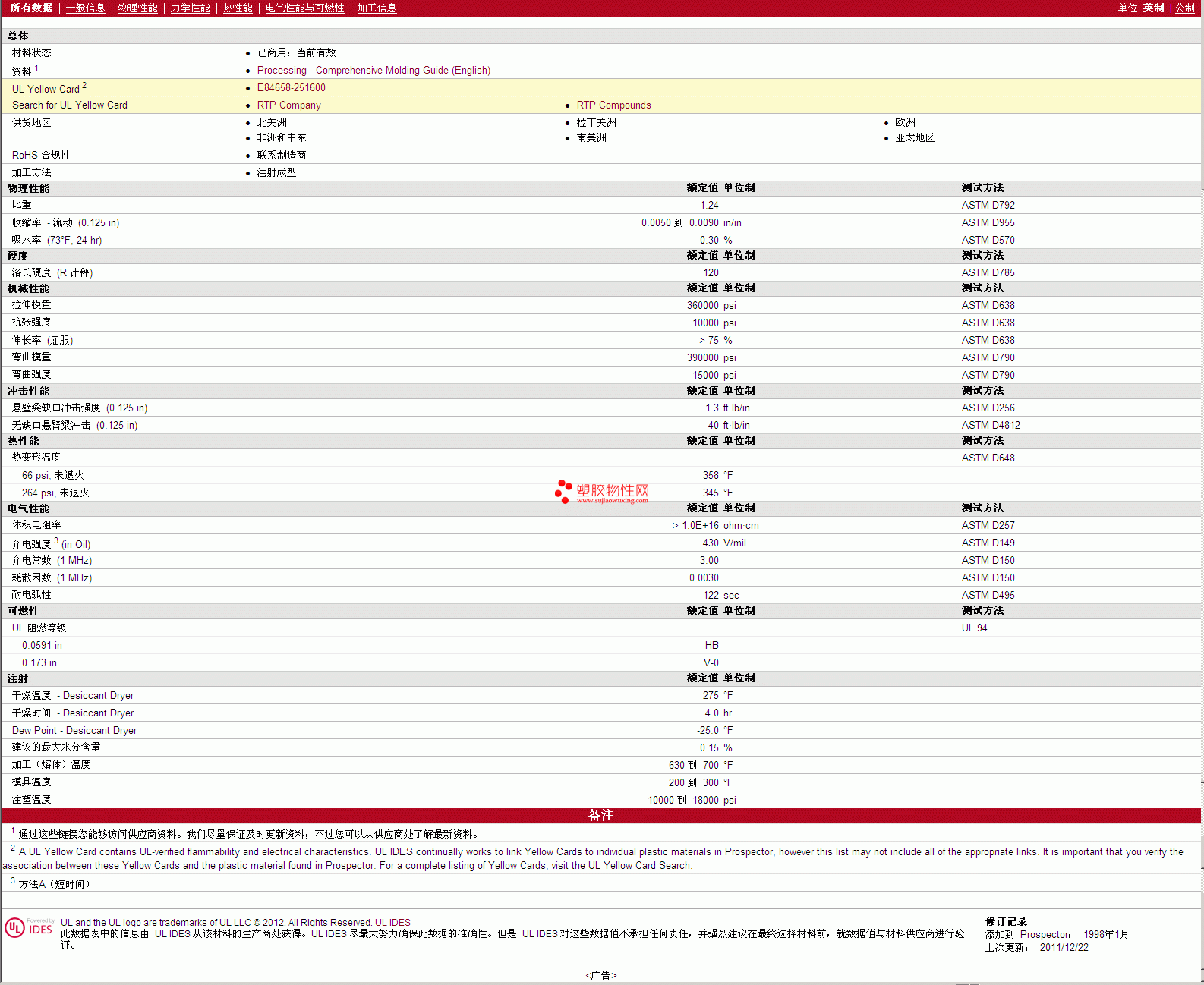This screenshot has width=1204, height=985.
Task: Click the red-dot watermark logo in the table
Action: [x=563, y=491]
